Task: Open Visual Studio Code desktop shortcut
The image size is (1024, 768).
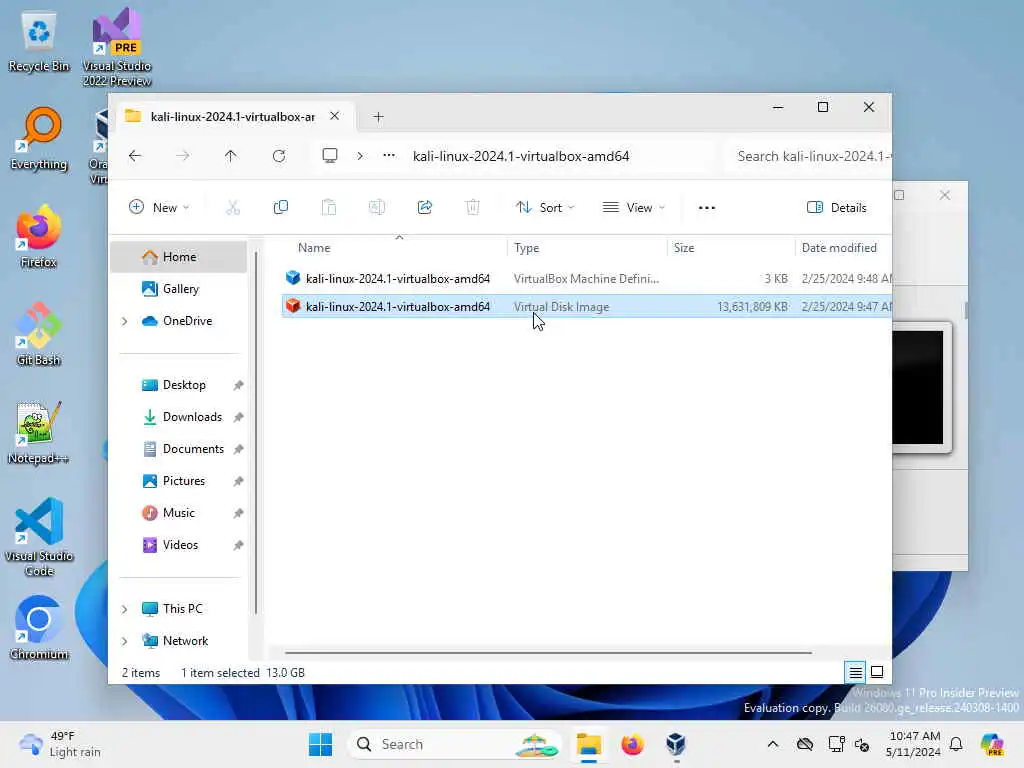Action: pyautogui.click(x=39, y=537)
